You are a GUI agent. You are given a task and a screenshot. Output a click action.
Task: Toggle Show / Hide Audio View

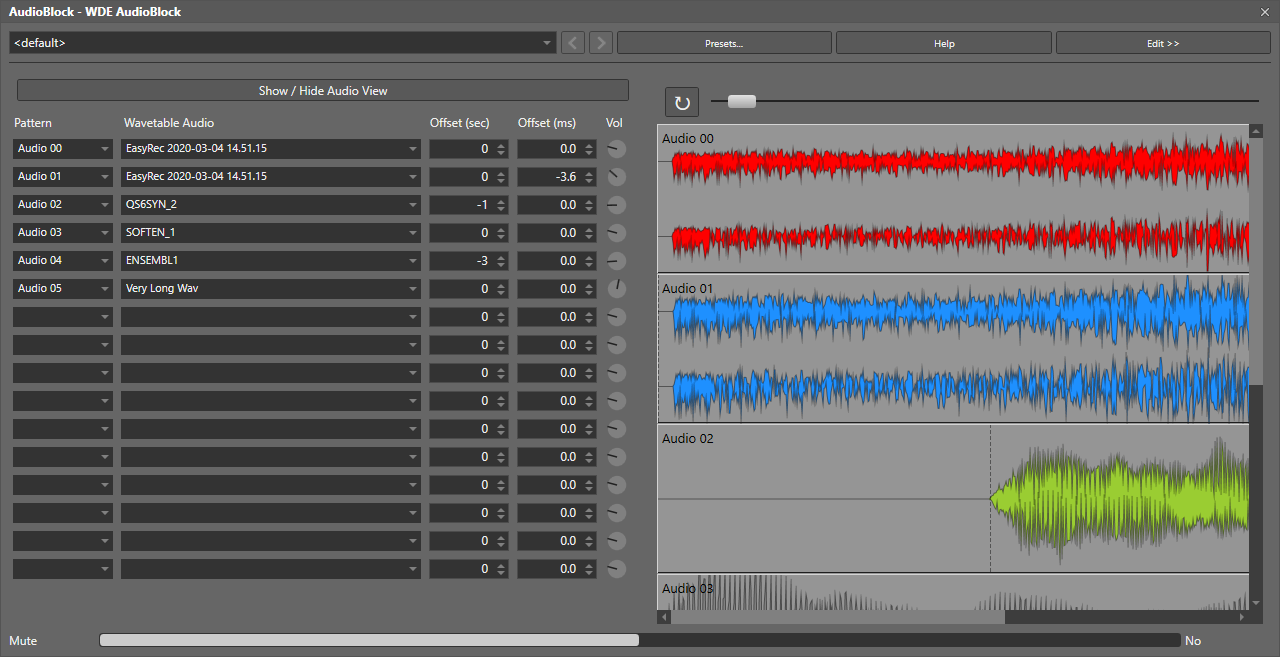[x=322, y=90]
